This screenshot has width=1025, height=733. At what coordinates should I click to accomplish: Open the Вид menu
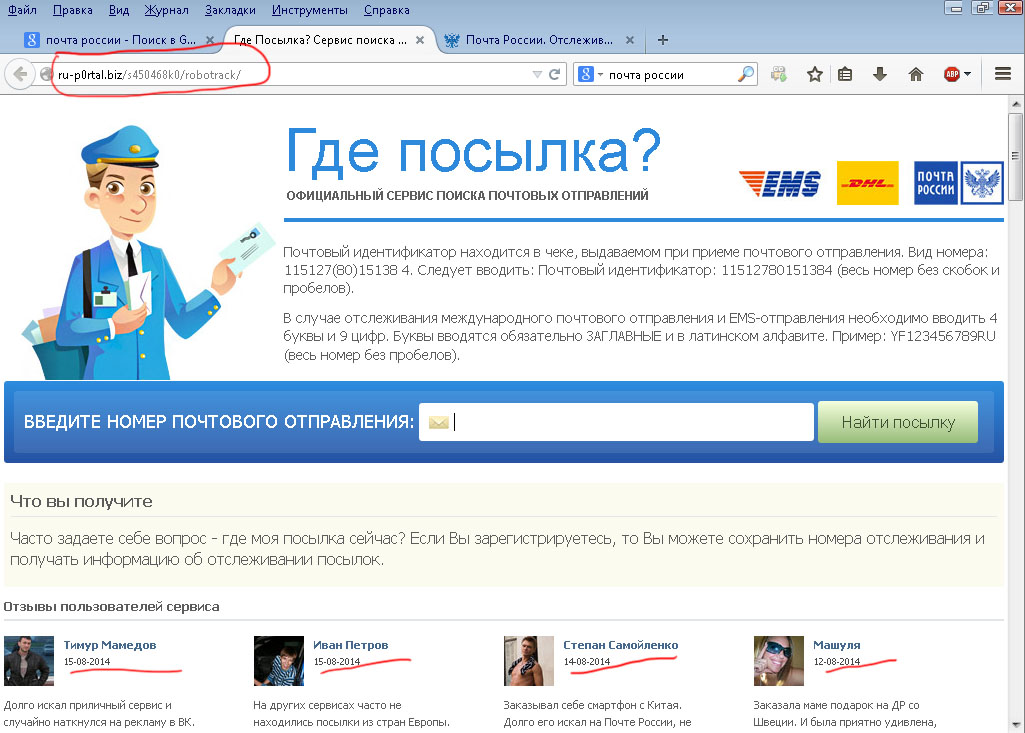click(119, 10)
